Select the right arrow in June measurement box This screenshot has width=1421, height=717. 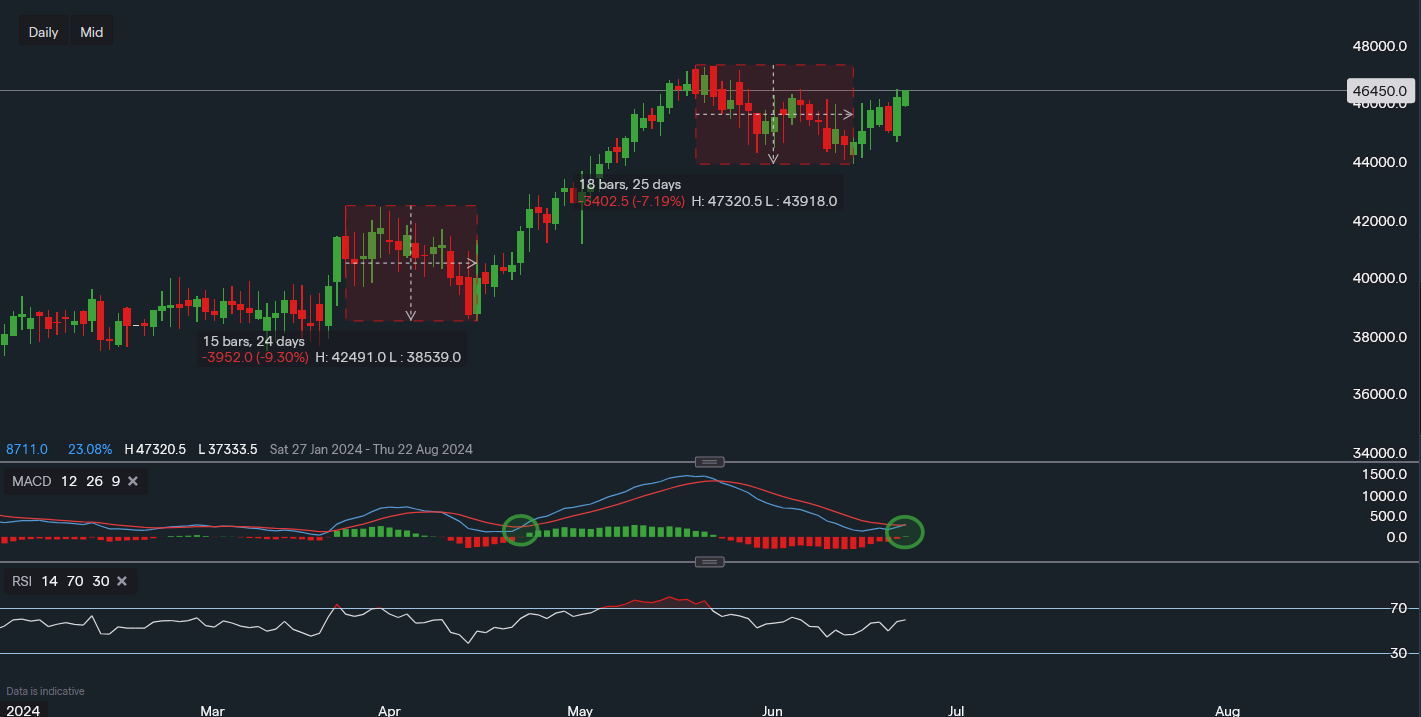[848, 114]
